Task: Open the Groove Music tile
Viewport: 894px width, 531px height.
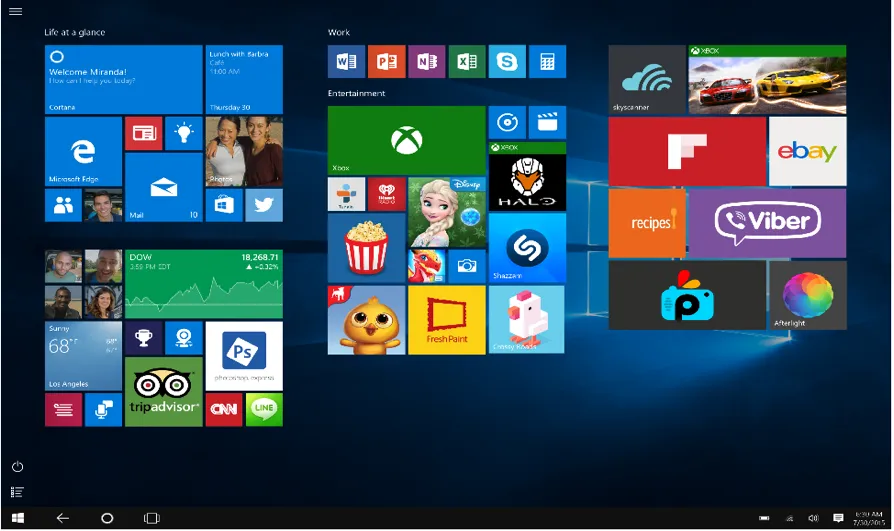Action: pyautogui.click(x=507, y=122)
